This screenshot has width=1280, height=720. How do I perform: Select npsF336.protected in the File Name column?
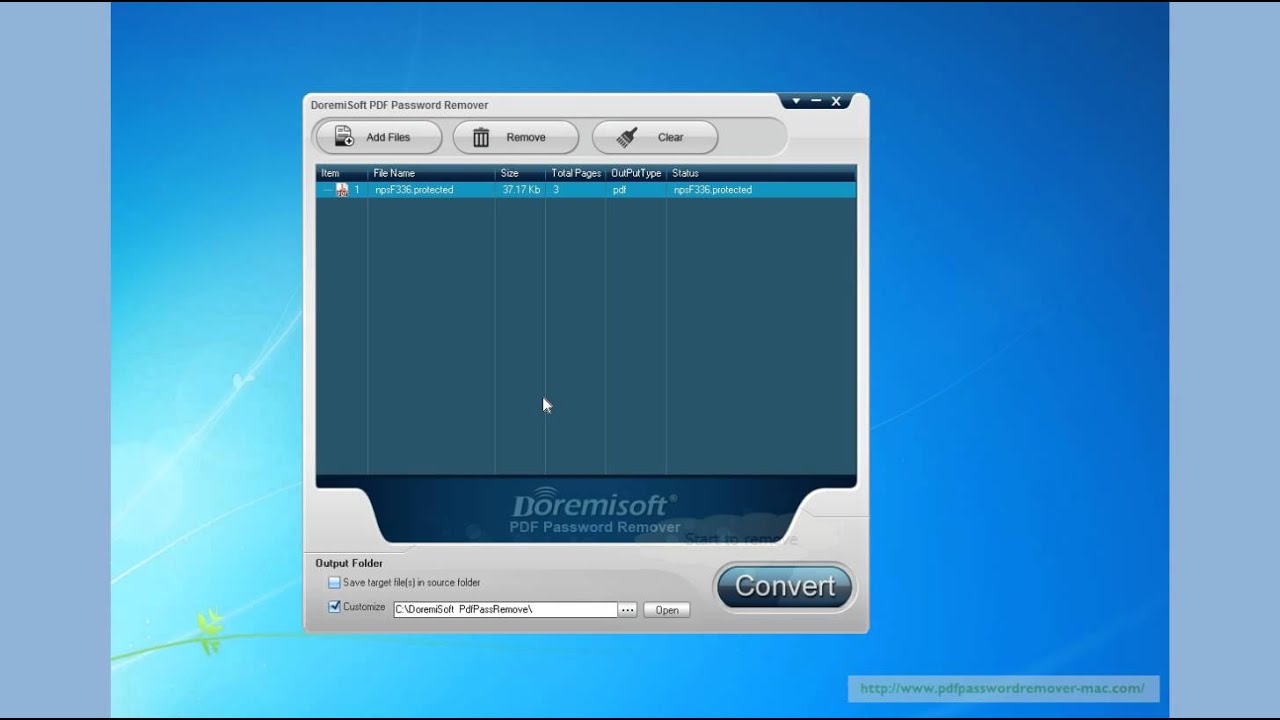coord(414,190)
